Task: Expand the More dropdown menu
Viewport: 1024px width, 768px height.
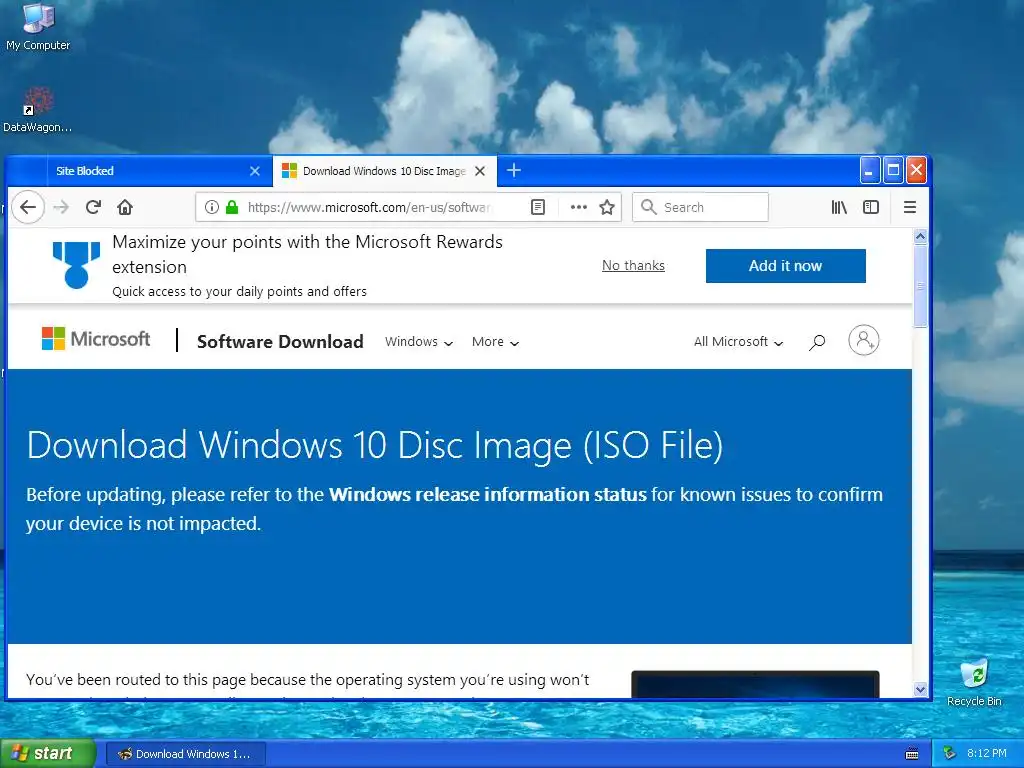Action: click(x=496, y=342)
